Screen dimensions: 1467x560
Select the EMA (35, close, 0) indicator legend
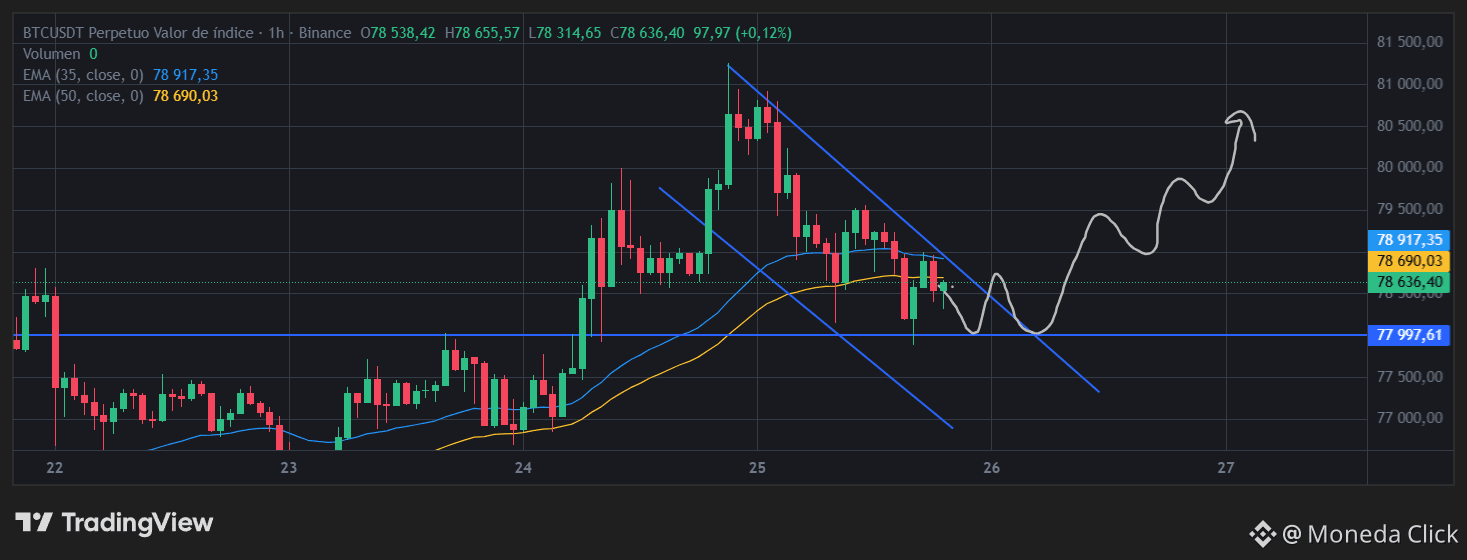[x=84, y=75]
